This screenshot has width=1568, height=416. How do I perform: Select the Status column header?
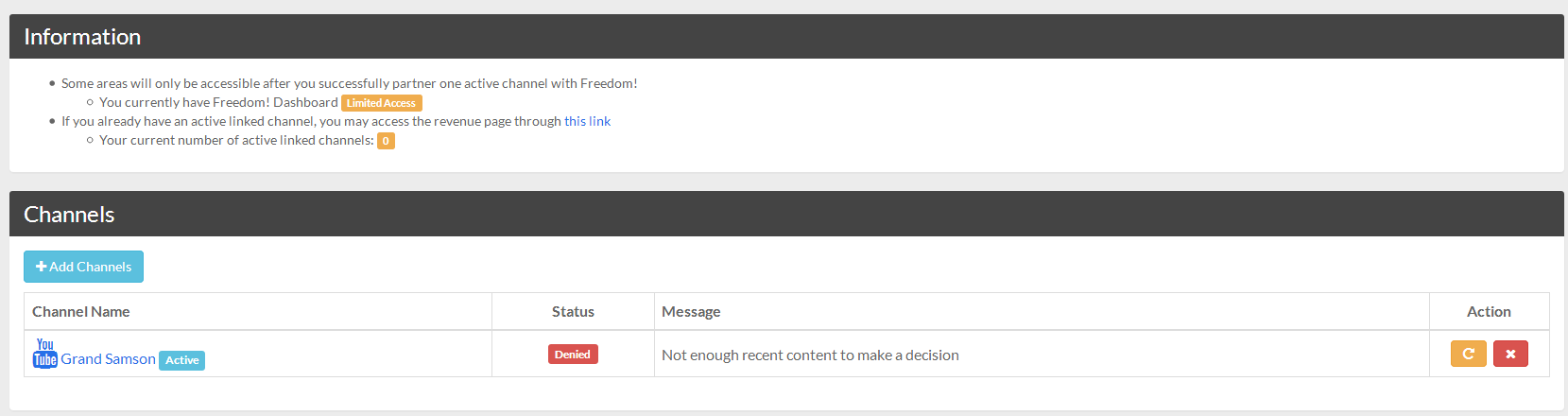pyautogui.click(x=573, y=312)
